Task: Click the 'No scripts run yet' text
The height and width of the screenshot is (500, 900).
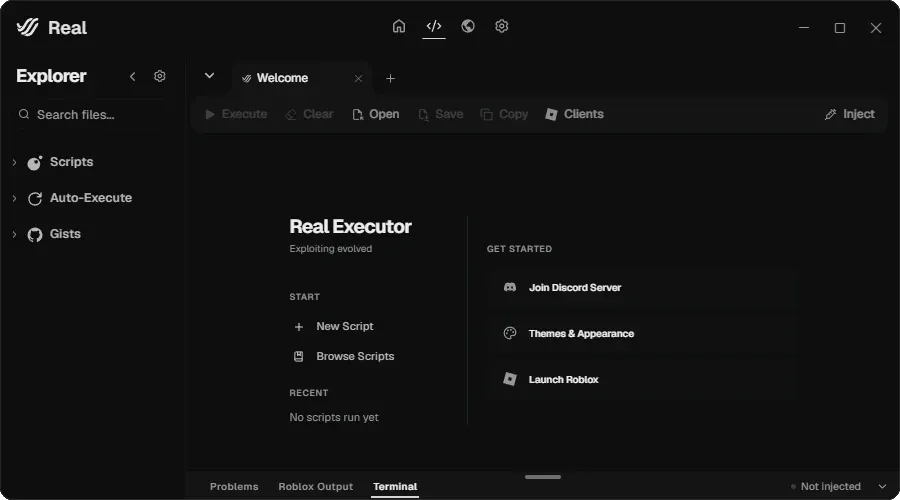Action: (x=333, y=417)
